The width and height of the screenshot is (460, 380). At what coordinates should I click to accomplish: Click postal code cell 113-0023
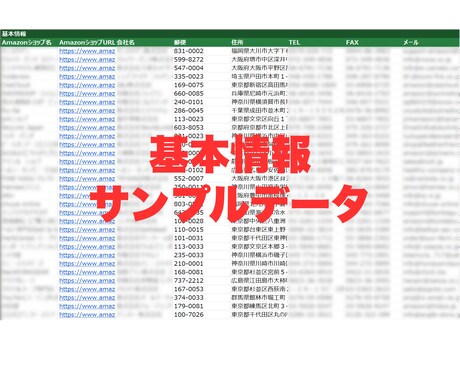click(x=189, y=119)
